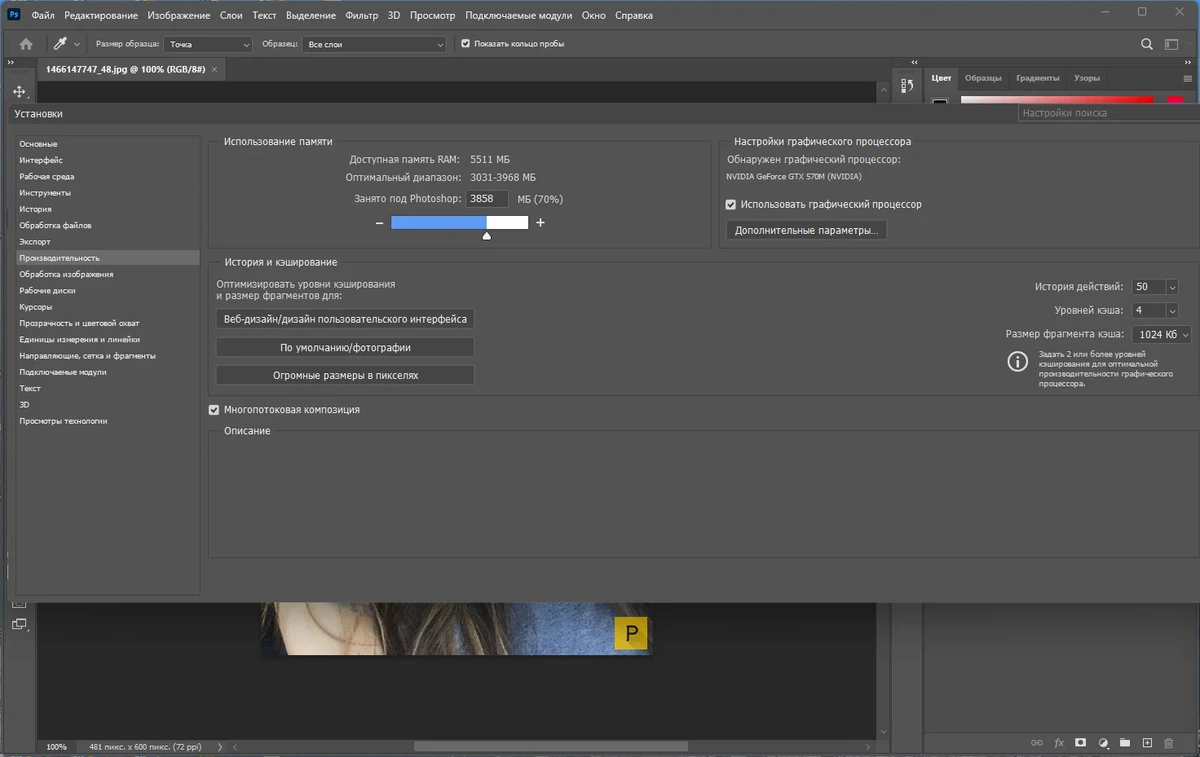Open the Файл menu
The height and width of the screenshot is (757, 1200).
(43, 16)
